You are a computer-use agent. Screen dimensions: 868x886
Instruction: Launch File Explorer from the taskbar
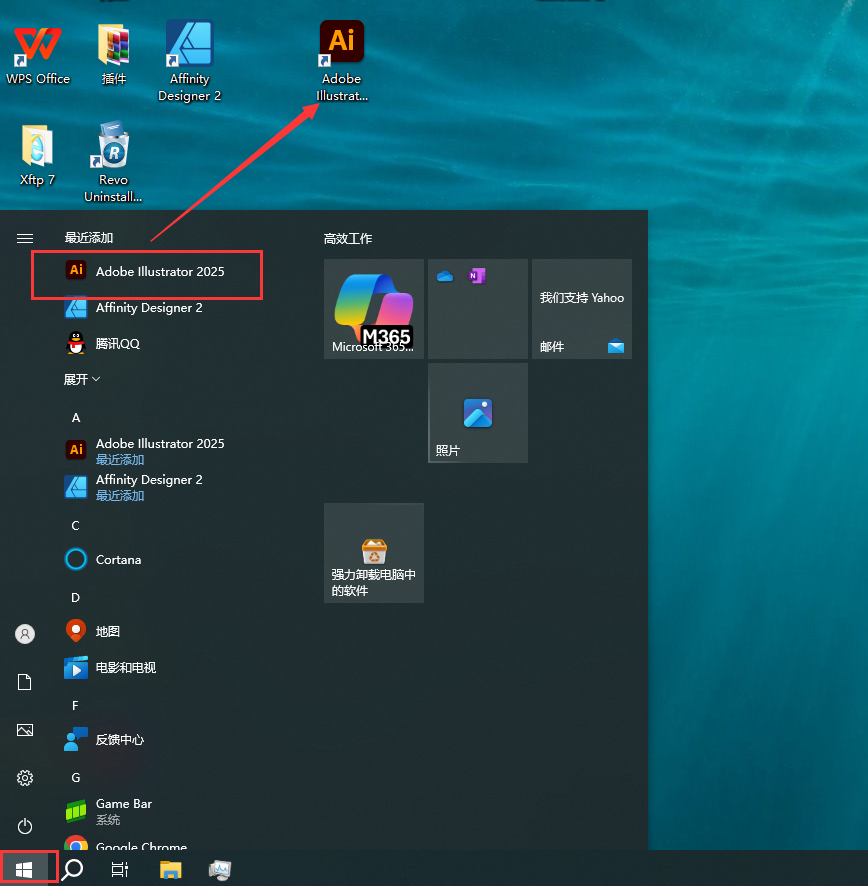(171, 869)
